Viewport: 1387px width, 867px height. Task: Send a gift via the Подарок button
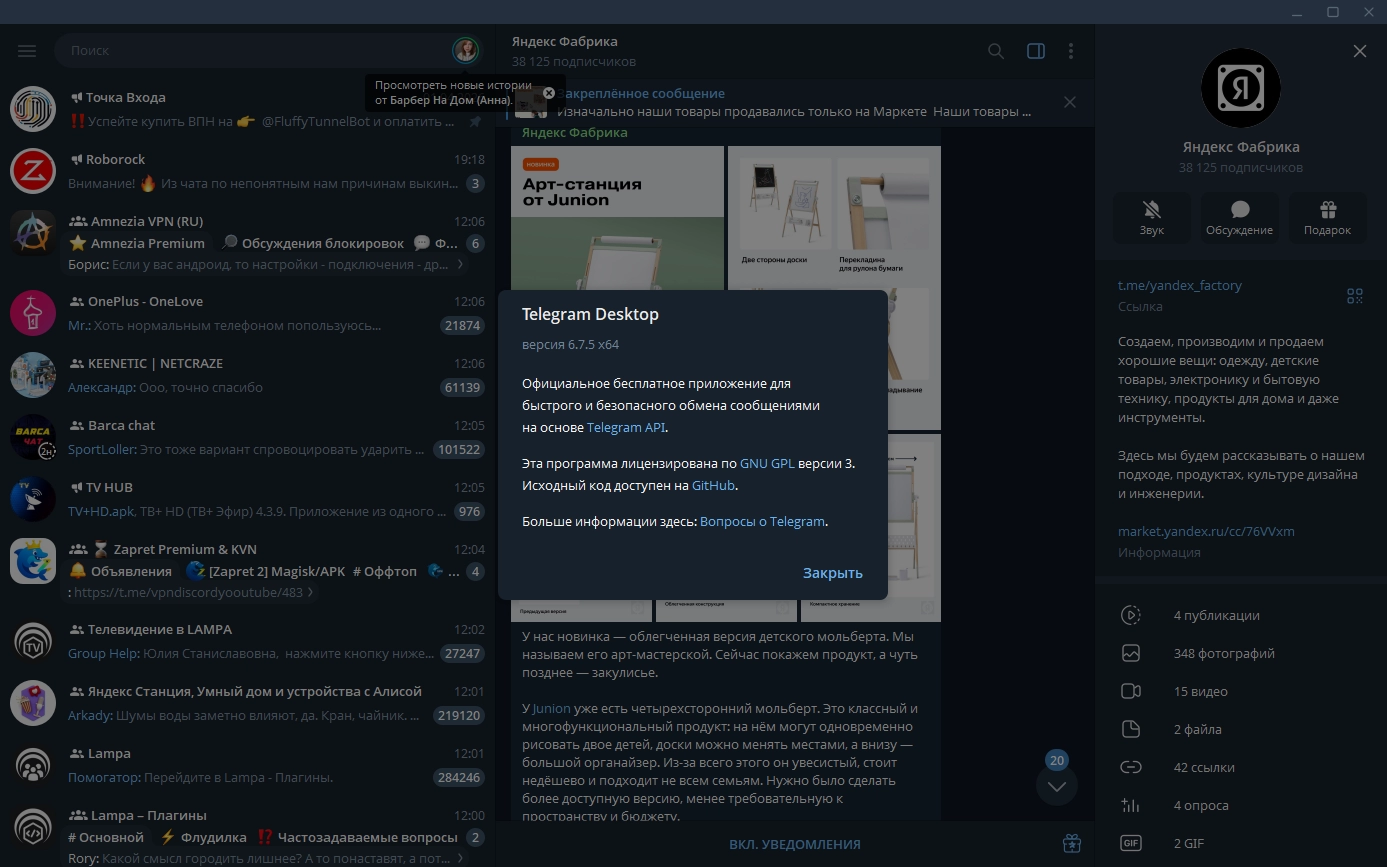1328,217
